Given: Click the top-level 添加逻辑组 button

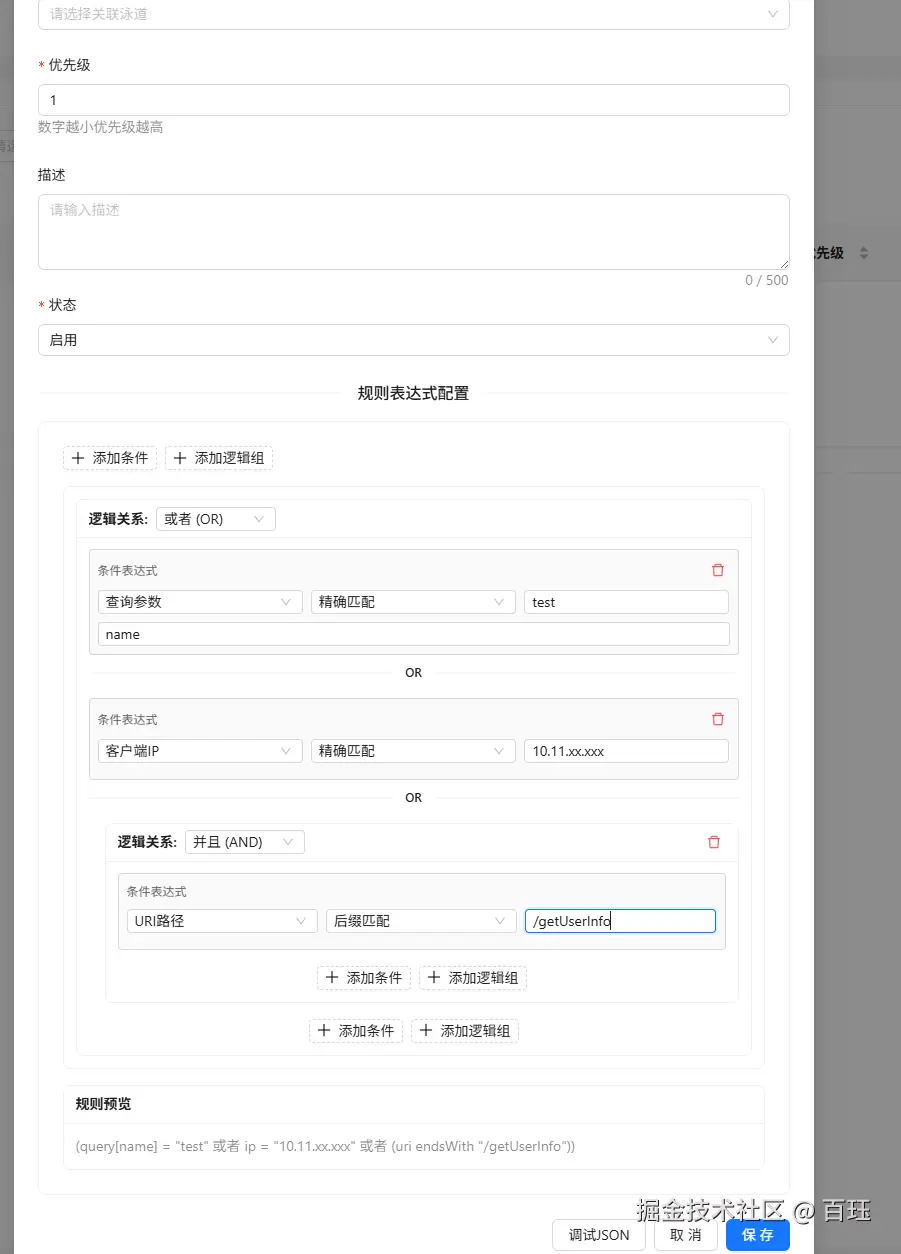Looking at the screenshot, I should point(219,458).
